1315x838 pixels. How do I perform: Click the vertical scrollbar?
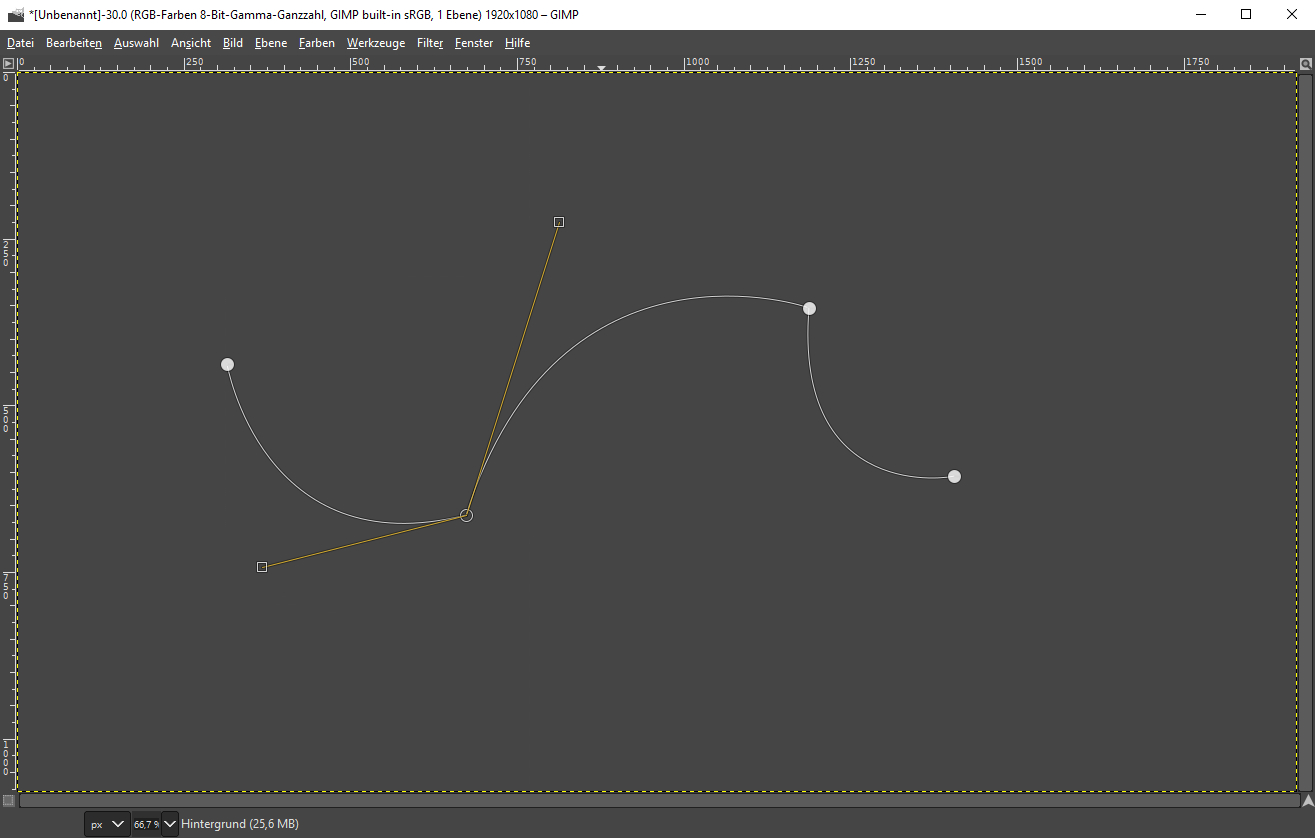pyautogui.click(x=1306, y=430)
